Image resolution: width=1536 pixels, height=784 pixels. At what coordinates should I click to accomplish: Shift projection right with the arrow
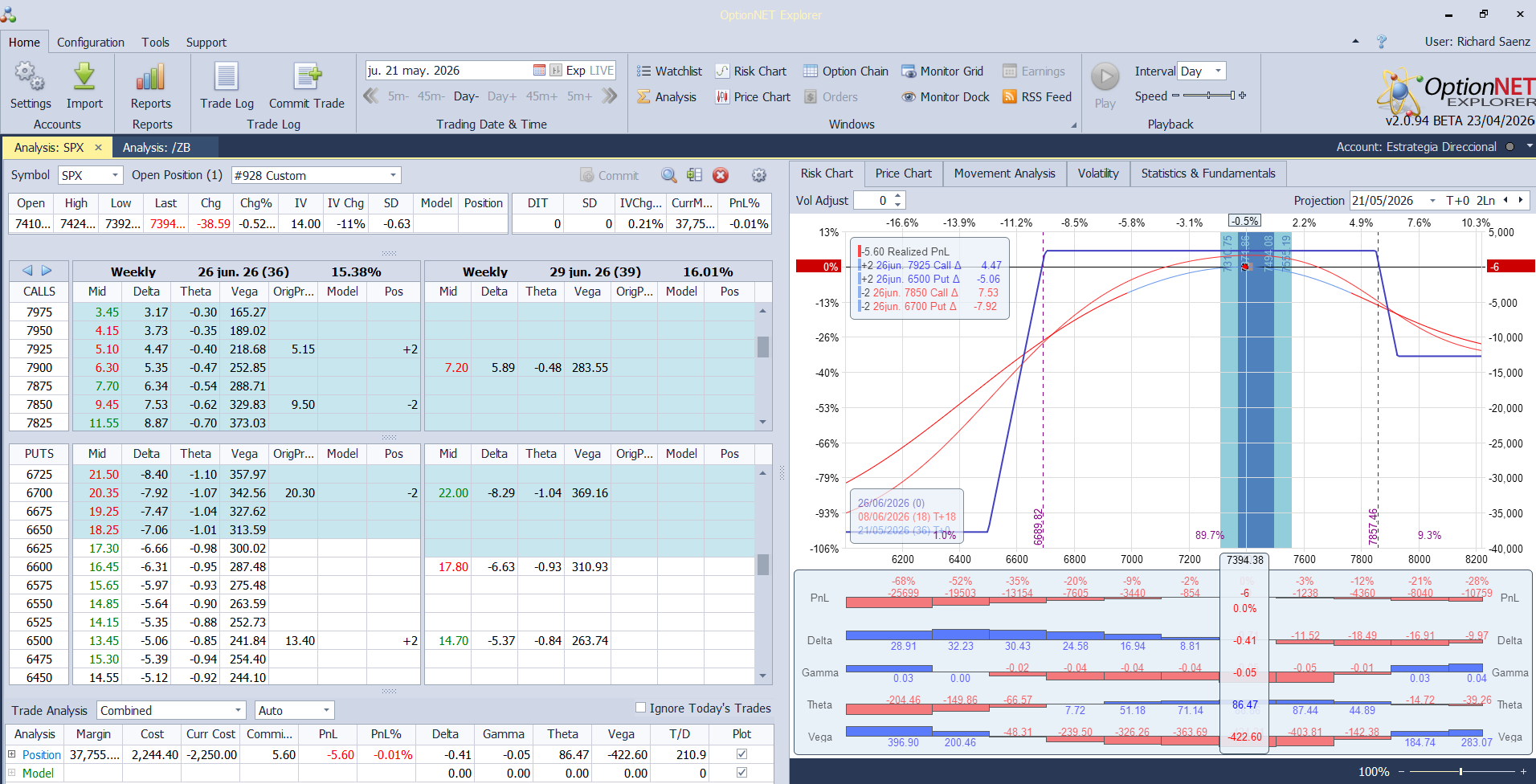point(1520,200)
